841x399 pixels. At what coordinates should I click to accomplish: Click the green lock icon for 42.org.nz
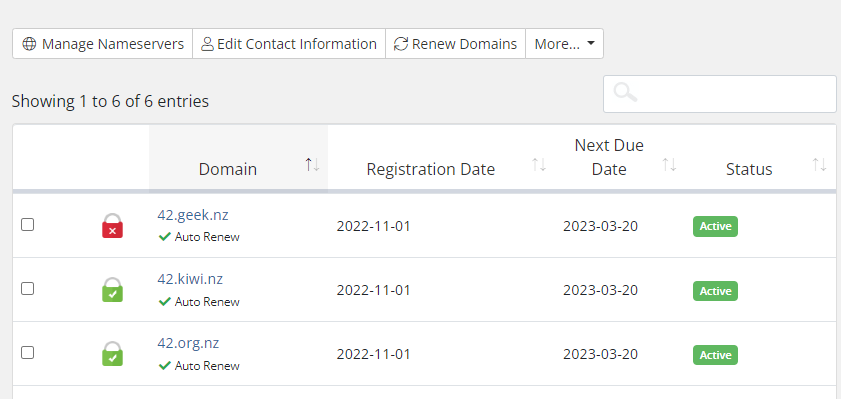tap(113, 354)
